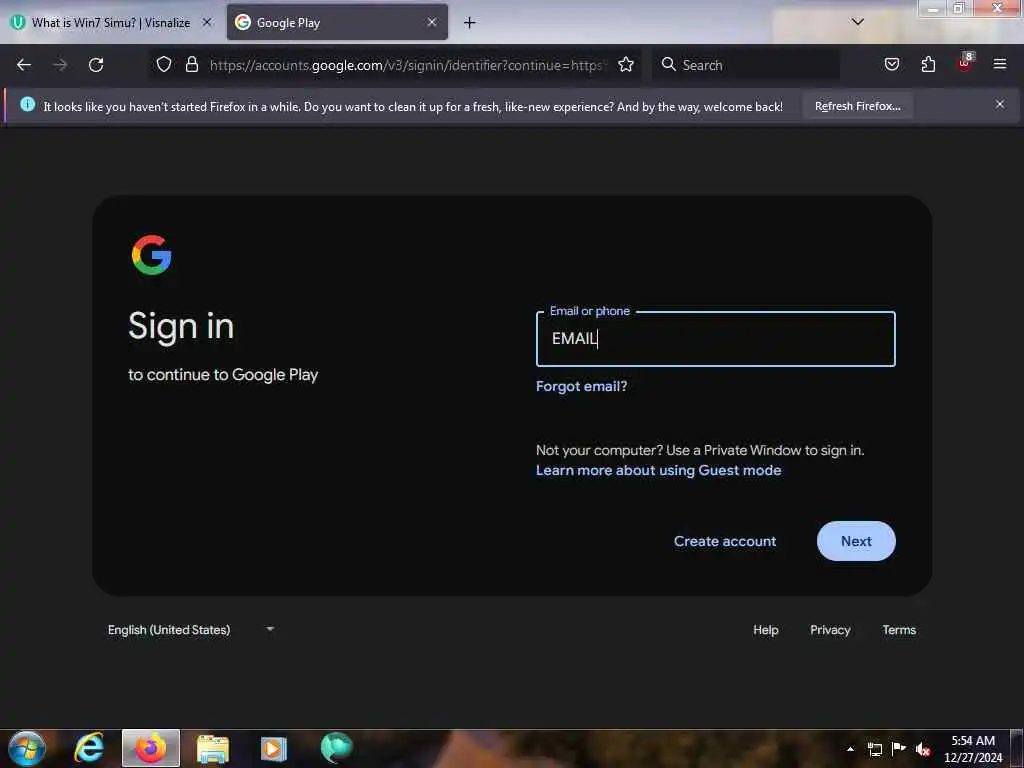Go back to the previous page
Image resolution: width=1024 pixels, height=768 pixels.
tap(24, 65)
